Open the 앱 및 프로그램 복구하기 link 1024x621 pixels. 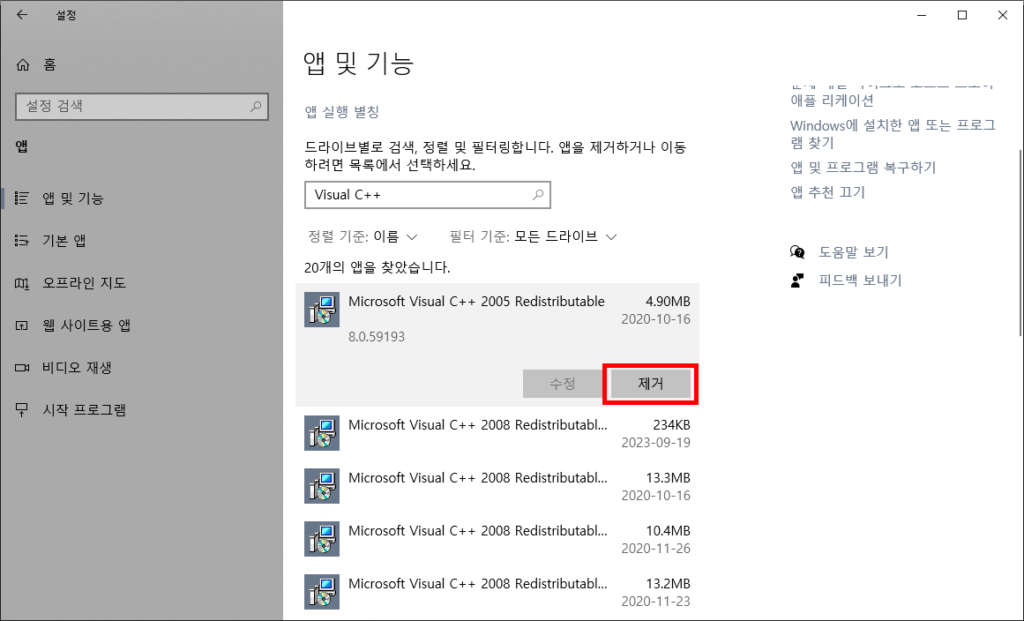click(x=863, y=168)
